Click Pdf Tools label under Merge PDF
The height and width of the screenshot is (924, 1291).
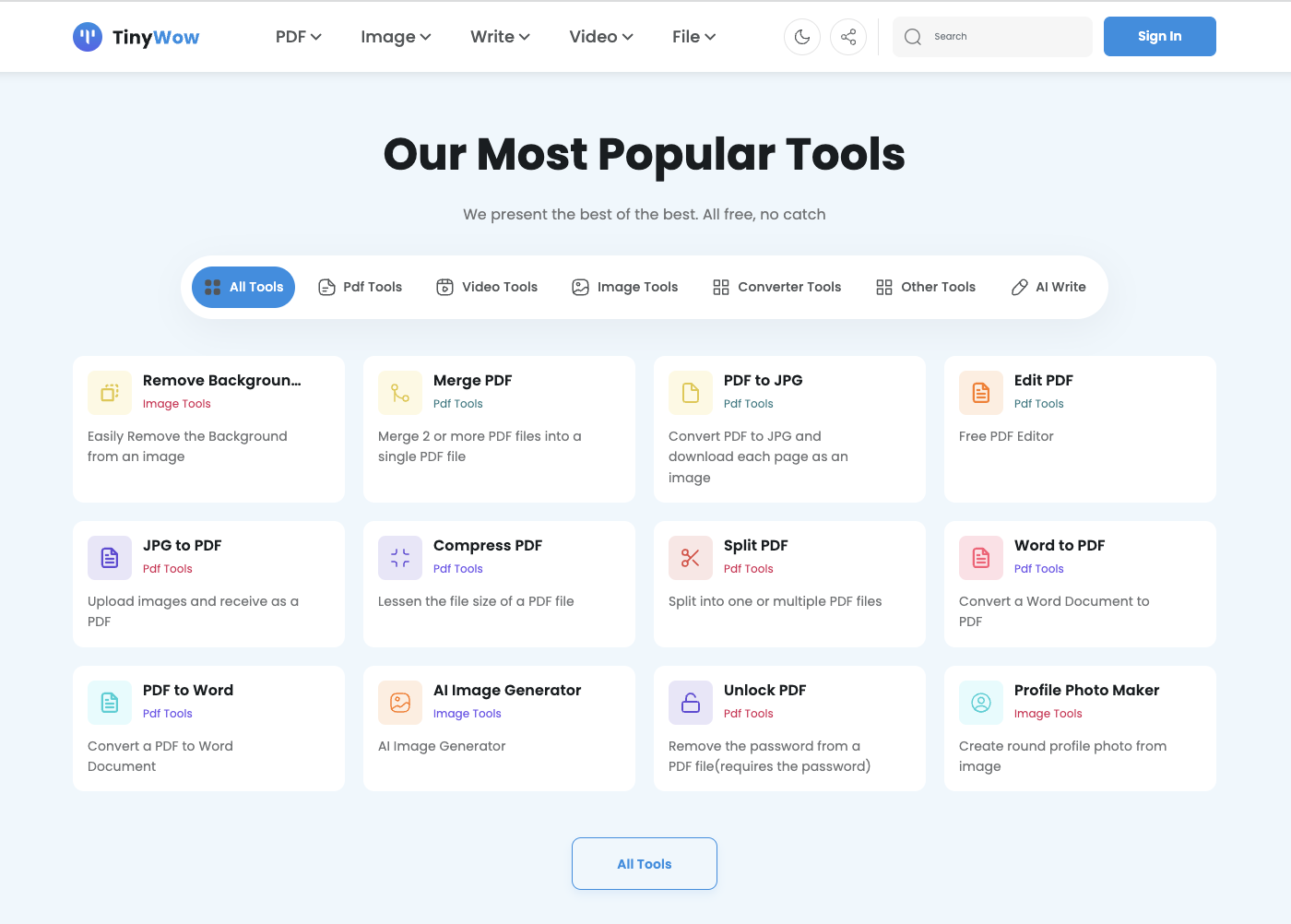458,404
